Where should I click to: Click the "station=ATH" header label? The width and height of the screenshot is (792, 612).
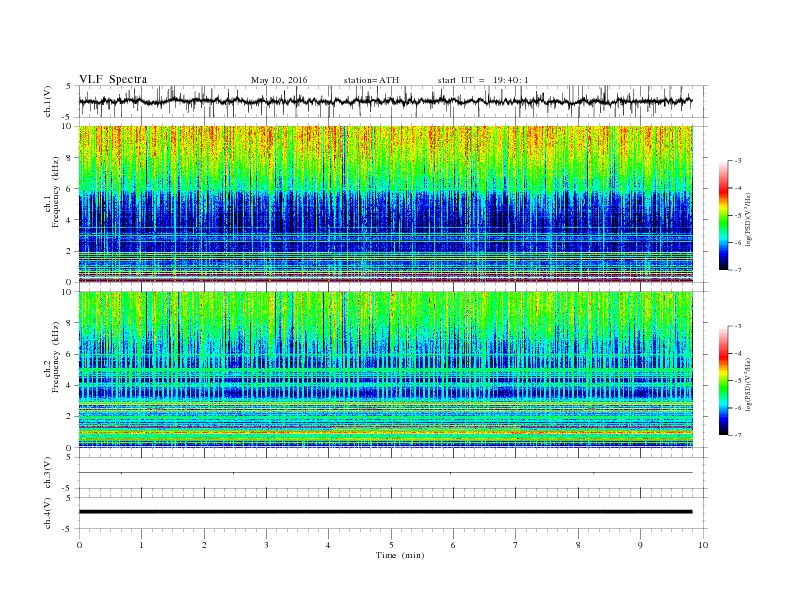tap(371, 80)
